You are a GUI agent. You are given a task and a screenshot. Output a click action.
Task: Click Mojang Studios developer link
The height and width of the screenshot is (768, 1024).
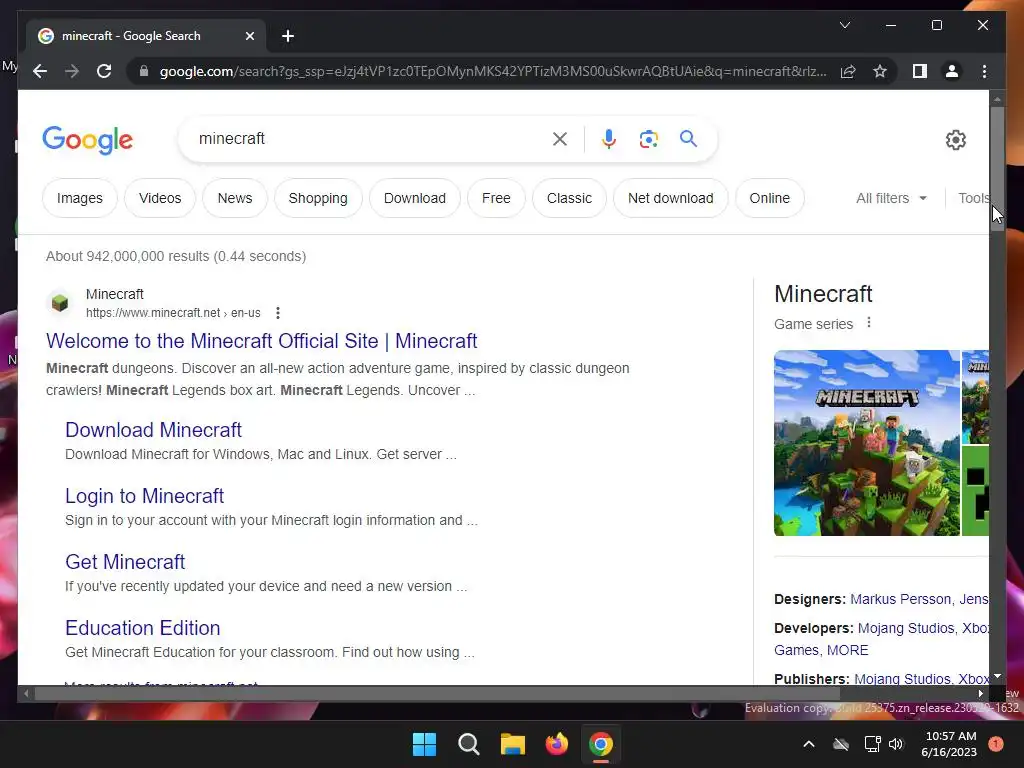tap(906, 628)
